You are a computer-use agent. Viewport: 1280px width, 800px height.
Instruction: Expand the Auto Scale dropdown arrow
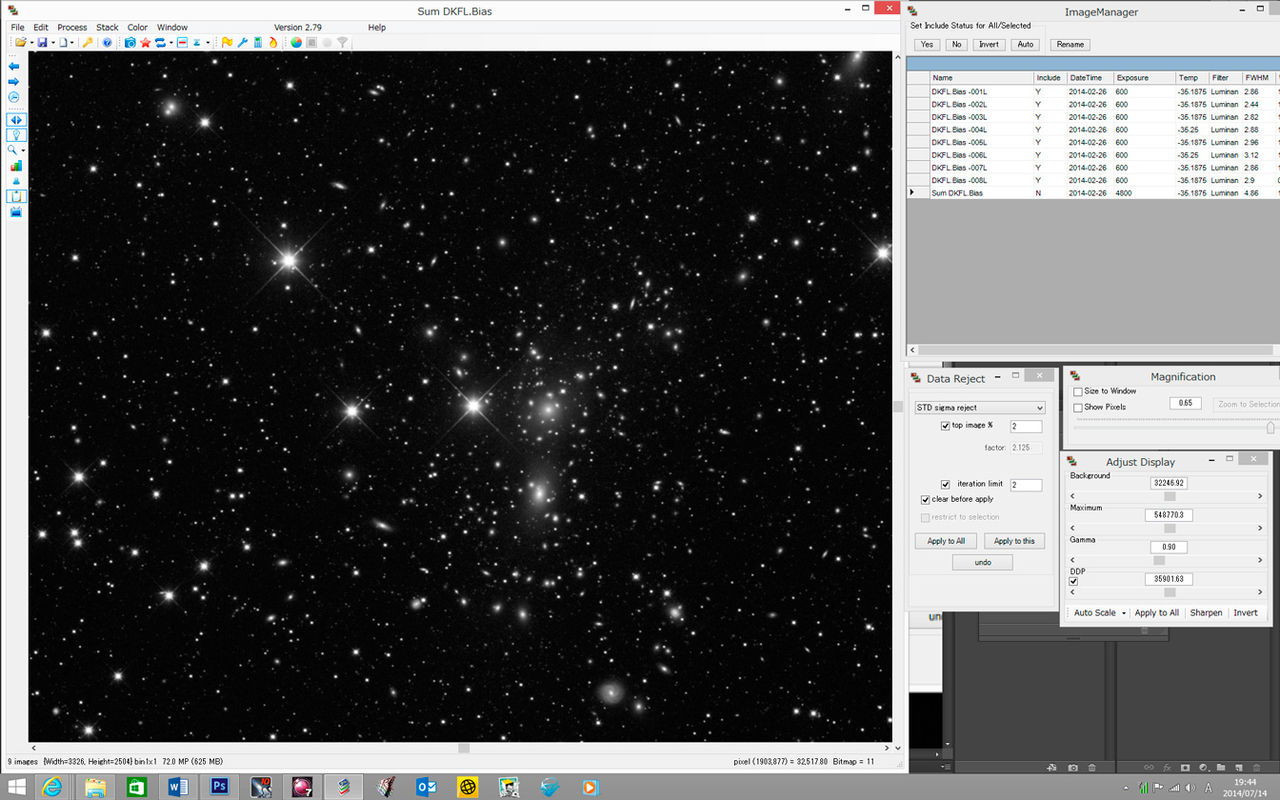[x=1124, y=613]
